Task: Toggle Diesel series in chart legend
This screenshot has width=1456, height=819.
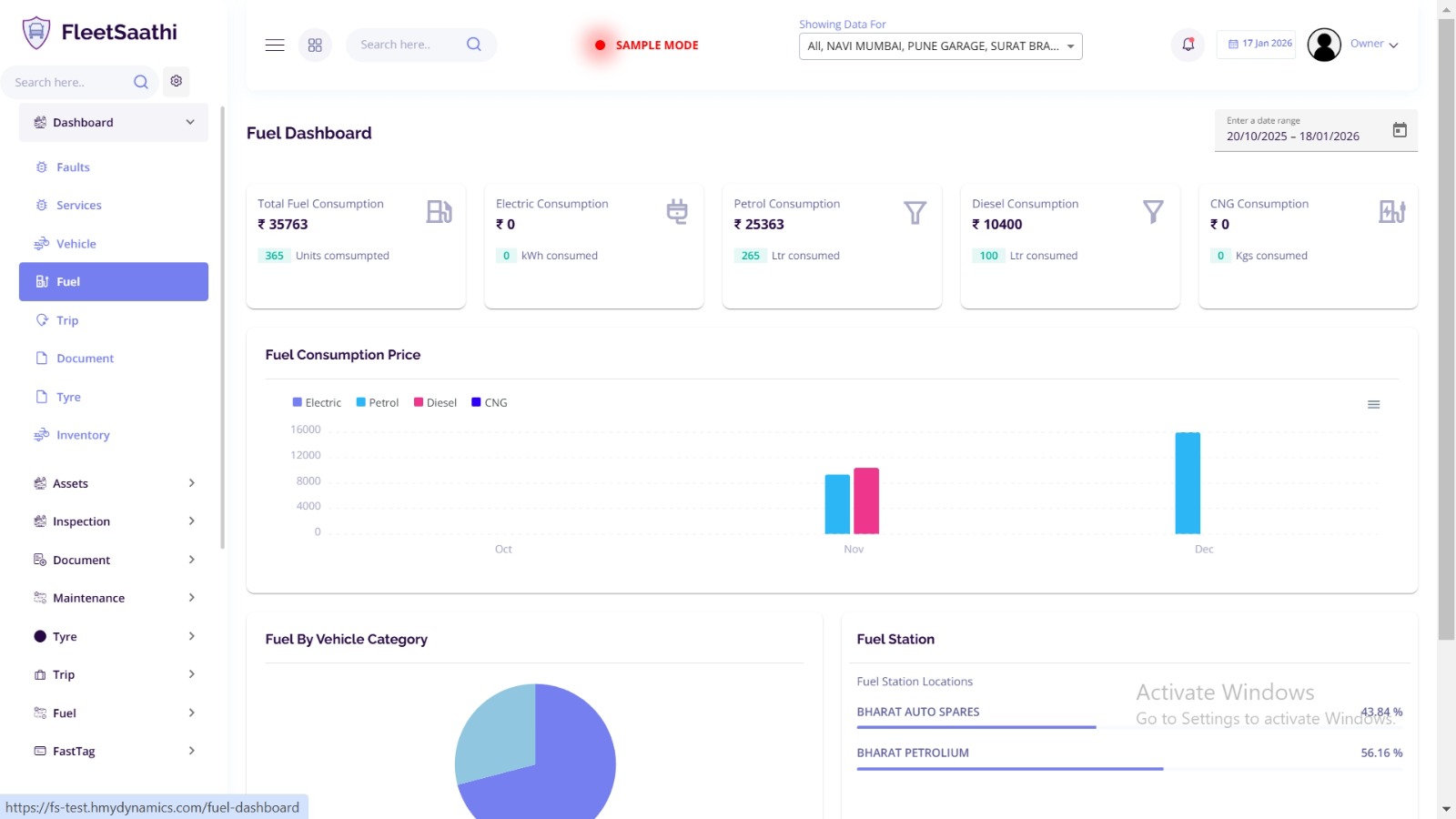Action: [436, 402]
